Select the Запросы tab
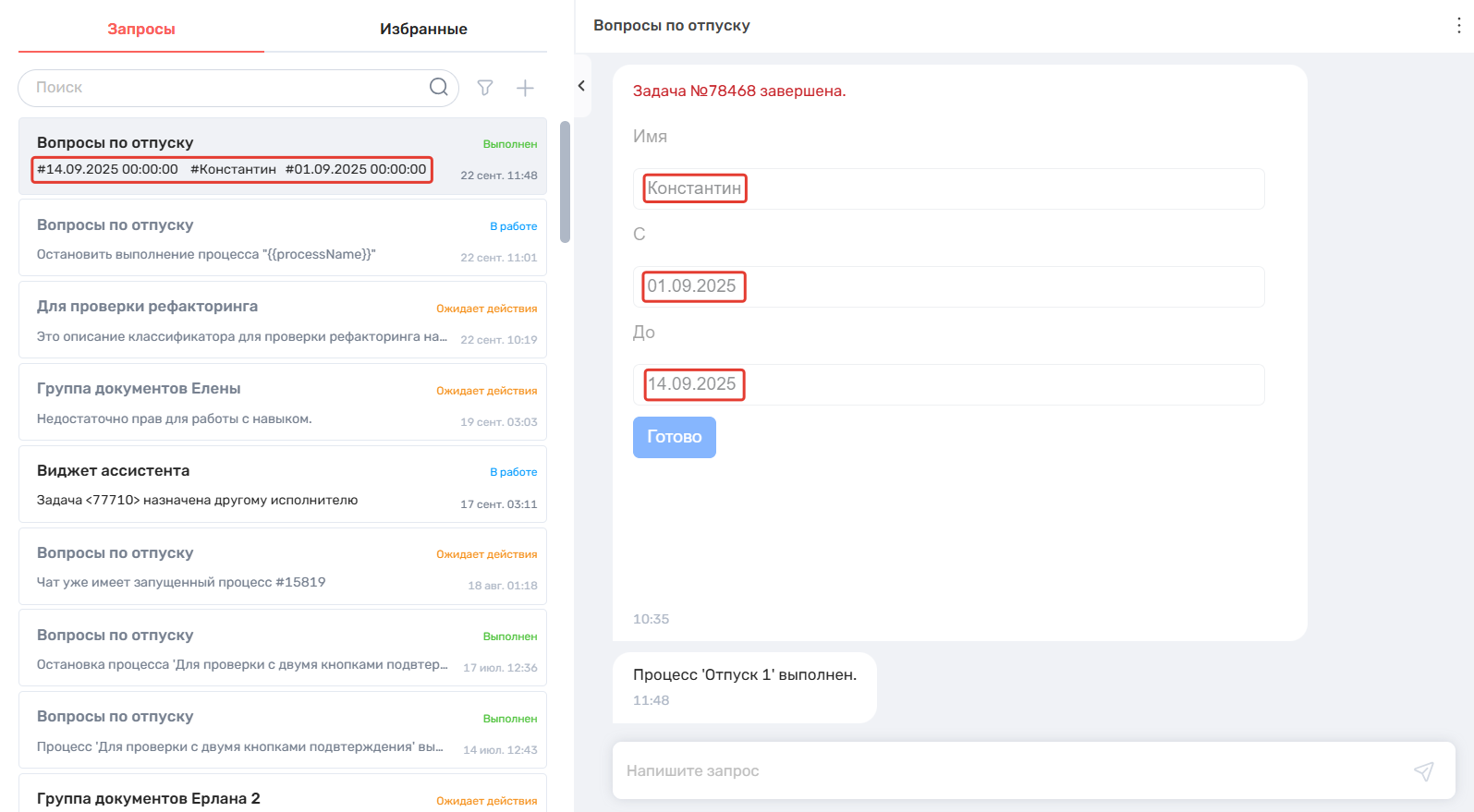1474x812 pixels. click(x=141, y=29)
